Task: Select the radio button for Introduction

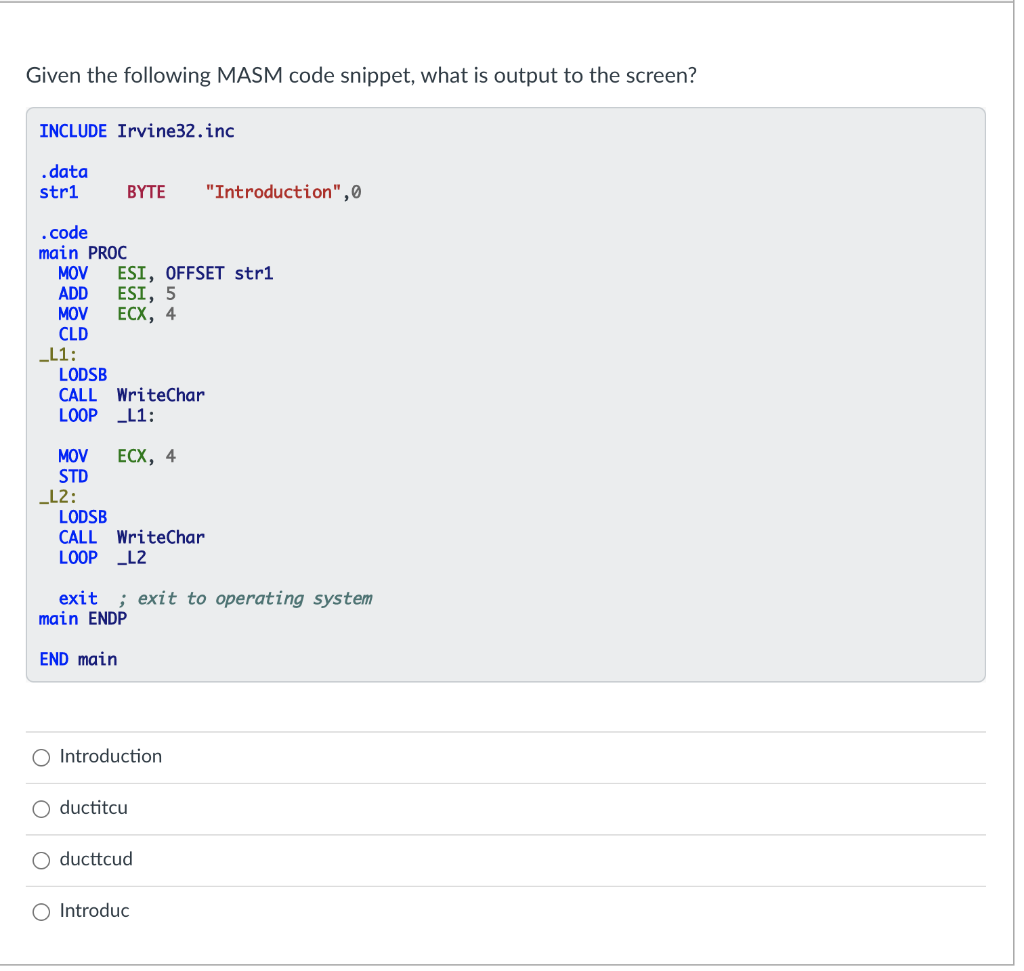Action: click(41, 757)
